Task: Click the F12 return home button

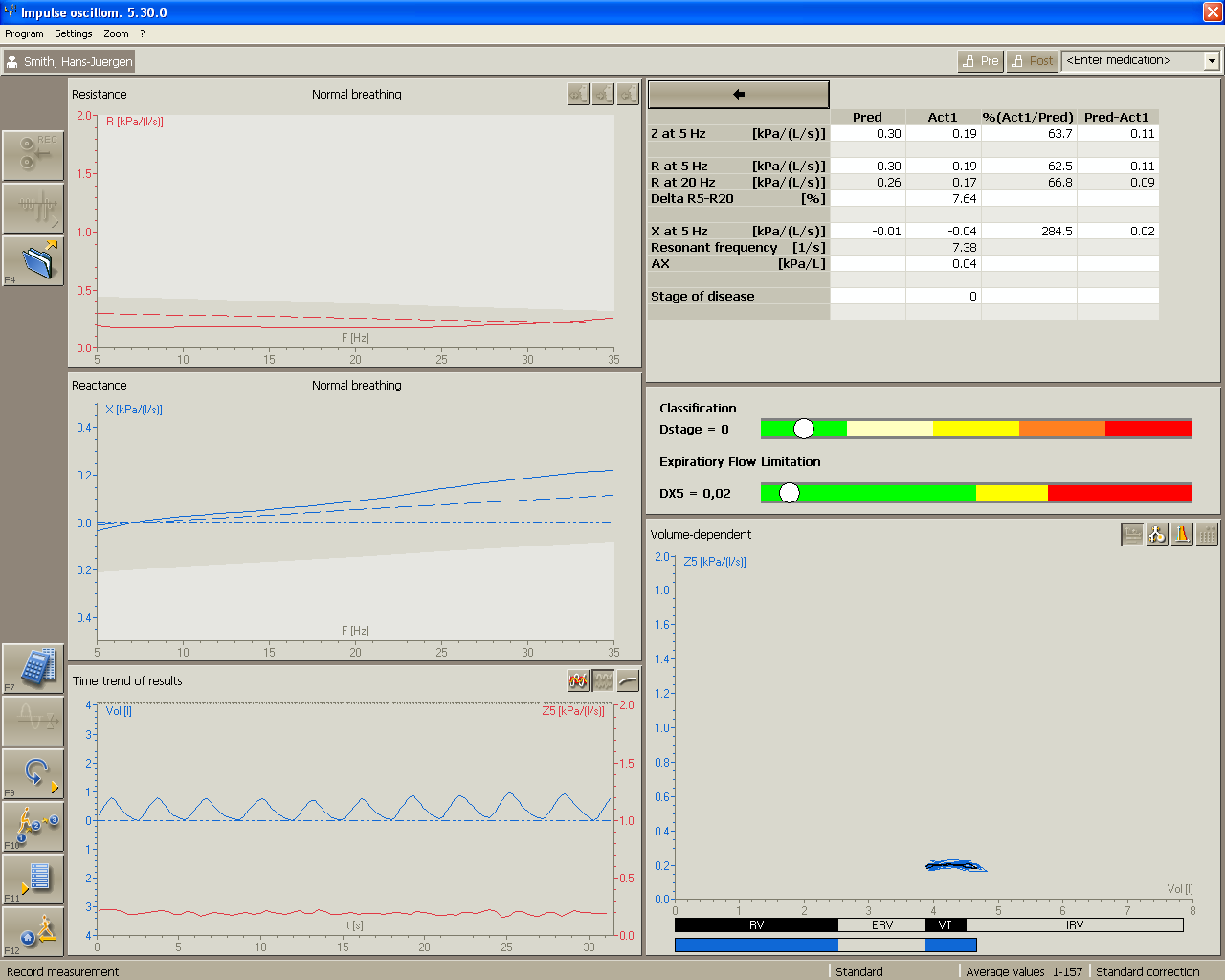Action: [33, 932]
